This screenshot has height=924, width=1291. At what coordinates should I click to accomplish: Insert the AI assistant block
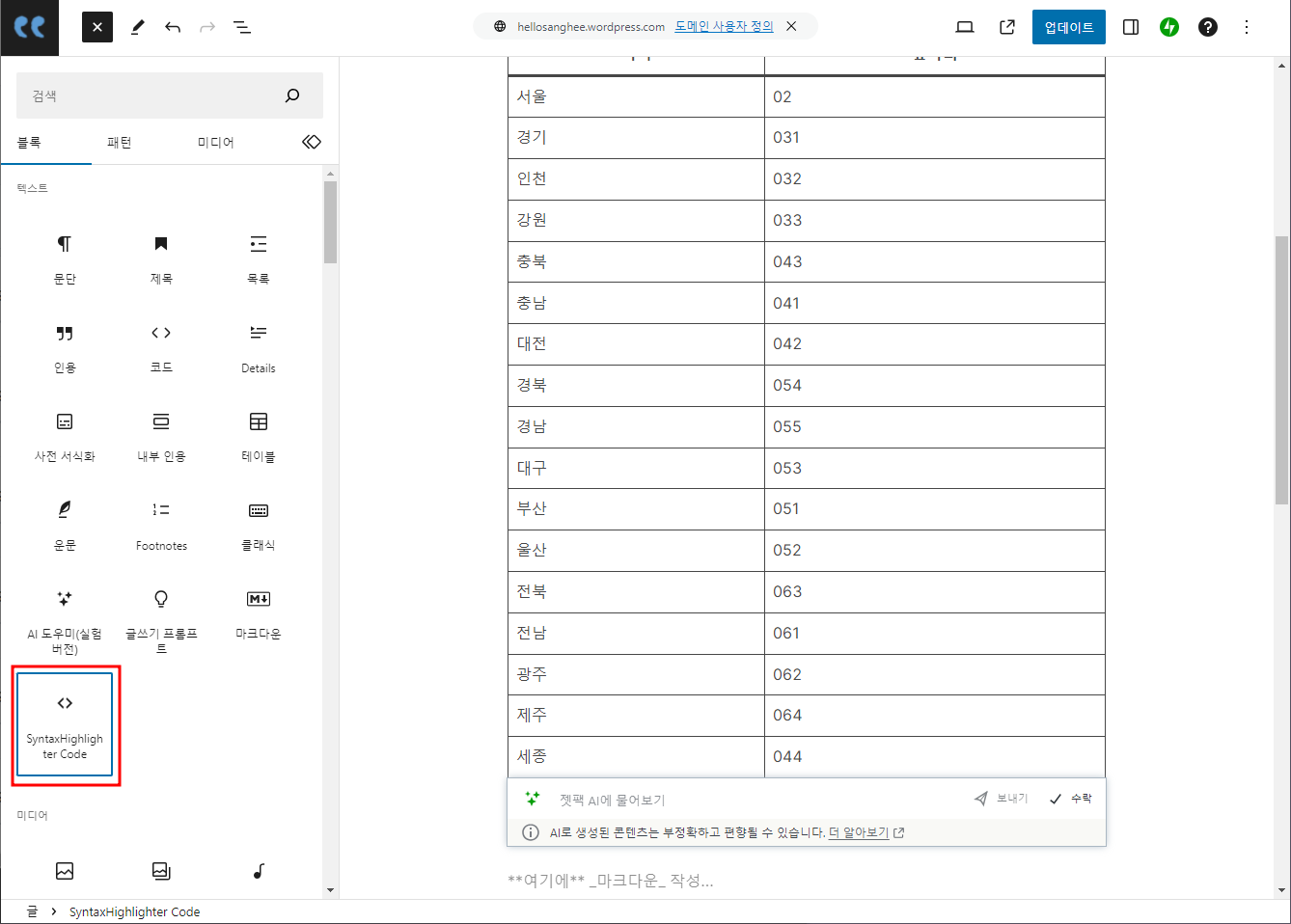pos(65,620)
